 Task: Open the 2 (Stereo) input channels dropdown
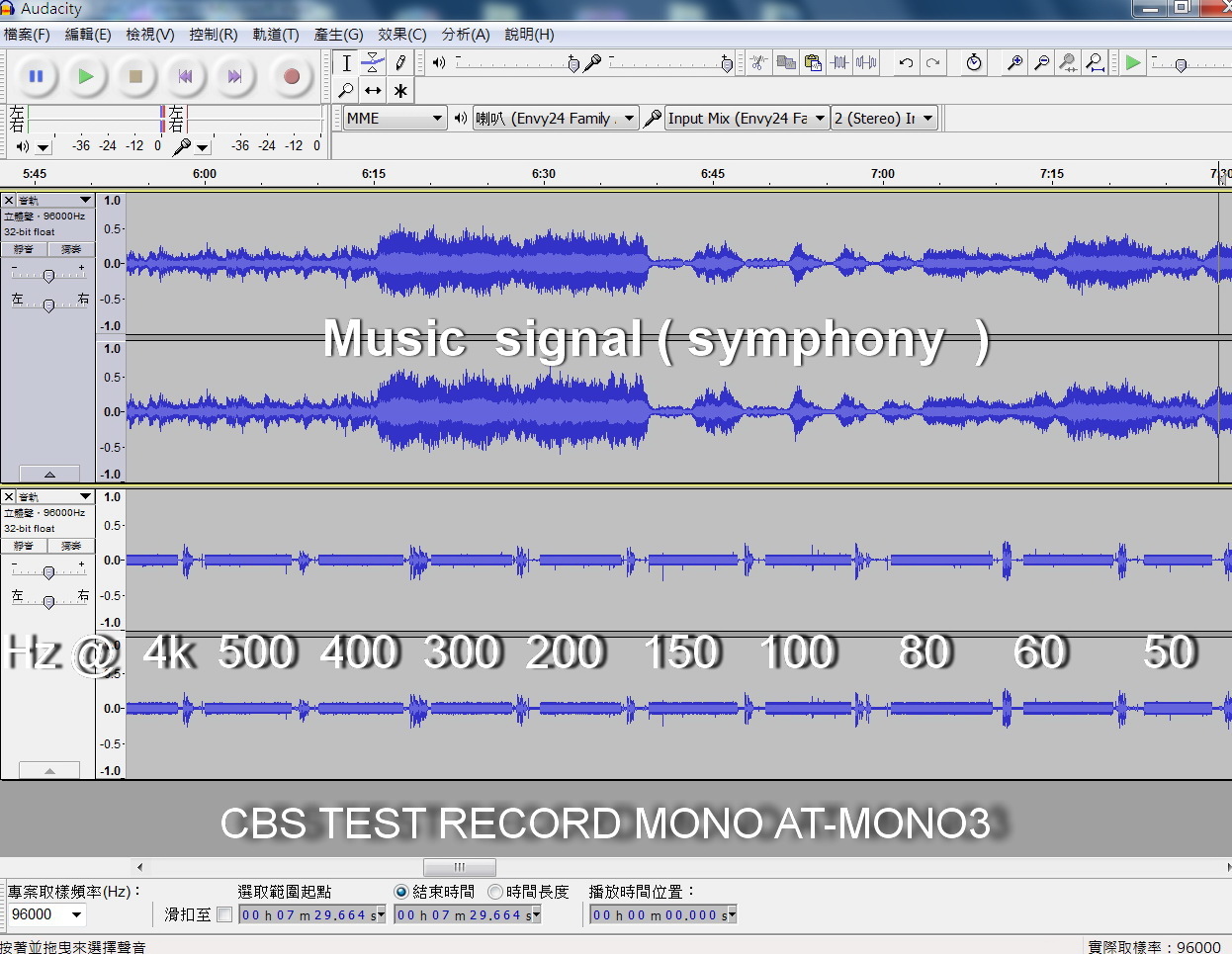[885, 119]
